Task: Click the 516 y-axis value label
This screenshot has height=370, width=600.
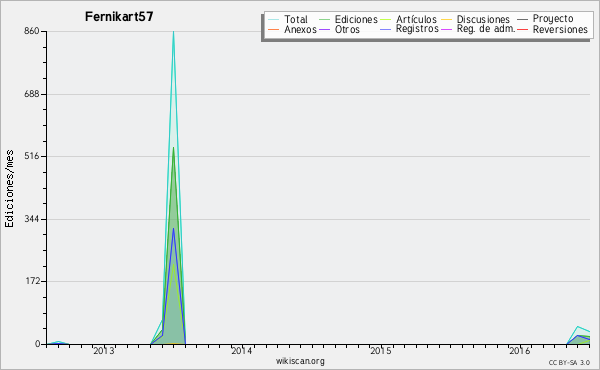Action: pyautogui.click(x=32, y=156)
